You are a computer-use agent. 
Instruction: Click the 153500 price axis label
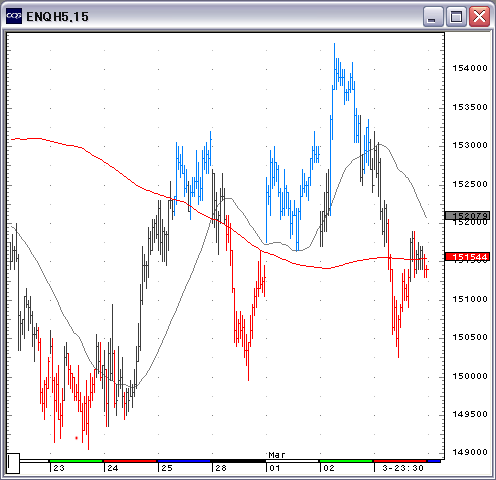coord(470,107)
